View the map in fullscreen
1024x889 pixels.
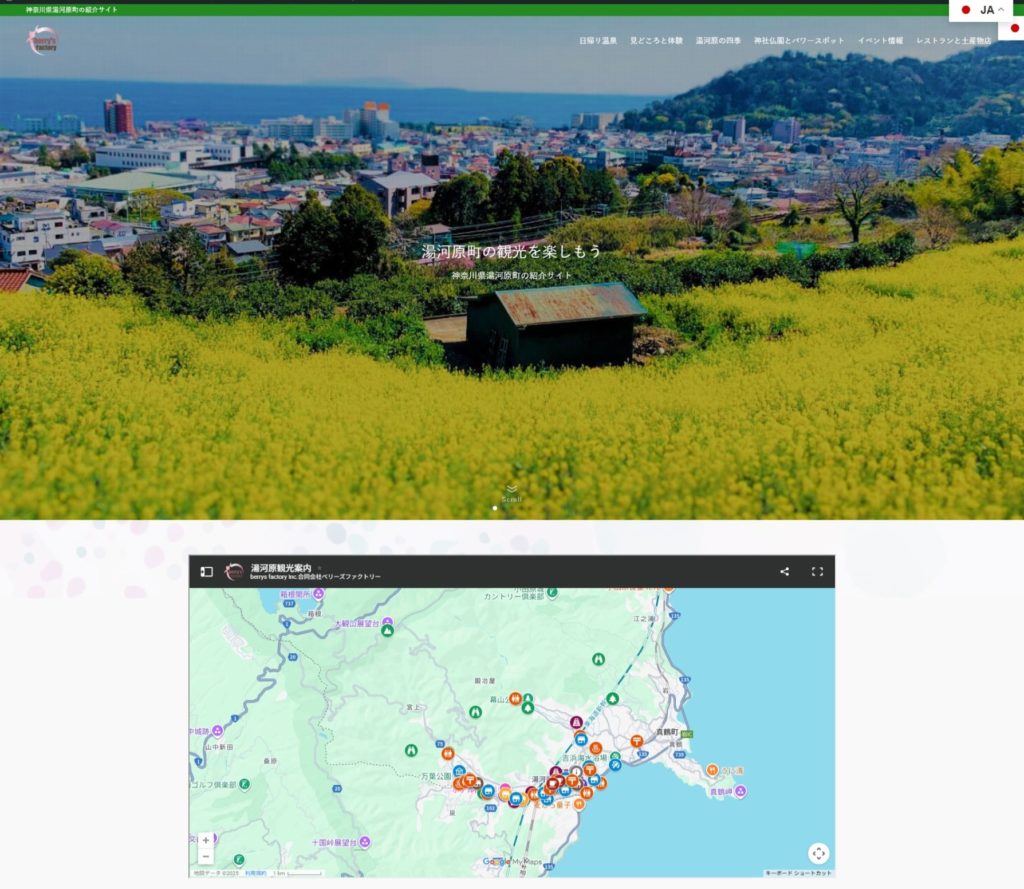pos(817,572)
